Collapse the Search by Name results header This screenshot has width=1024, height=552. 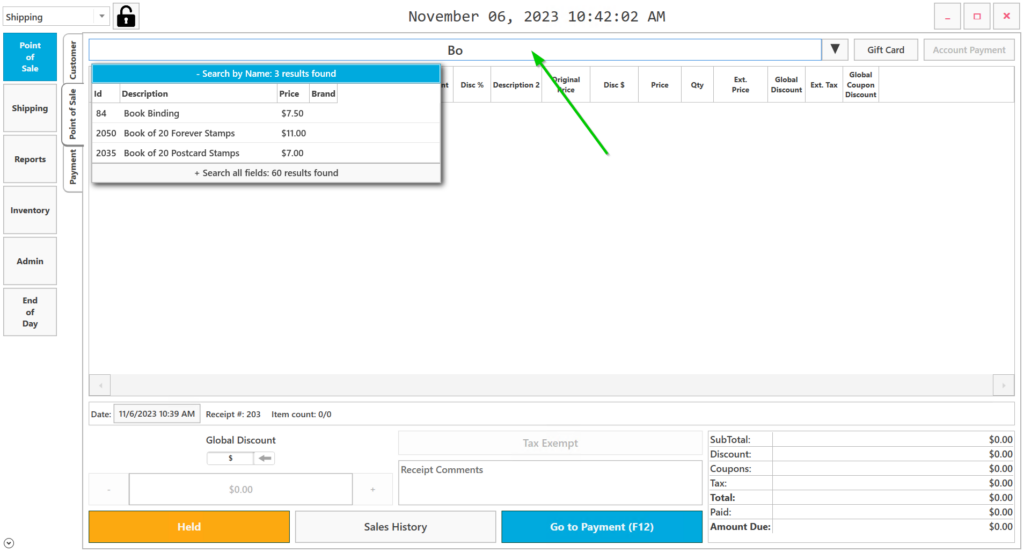click(x=266, y=74)
